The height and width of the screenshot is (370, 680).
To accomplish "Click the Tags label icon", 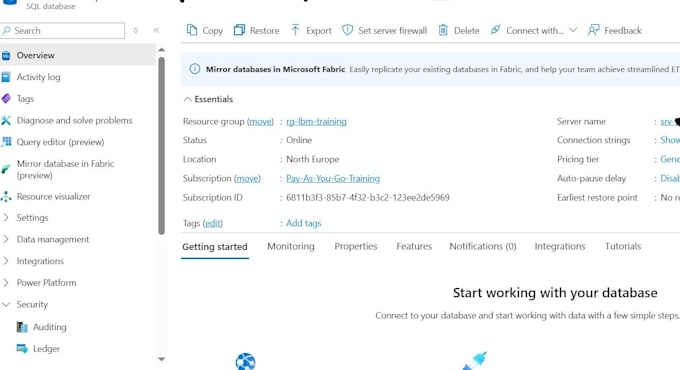I will 6,98.
